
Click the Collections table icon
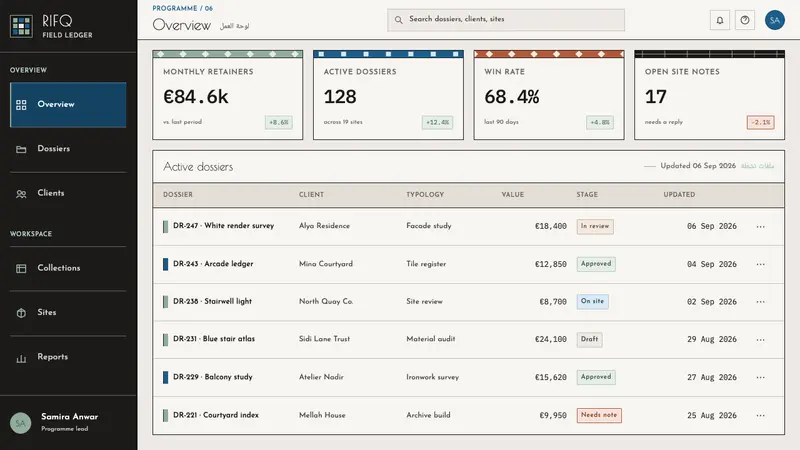[x=21, y=268]
